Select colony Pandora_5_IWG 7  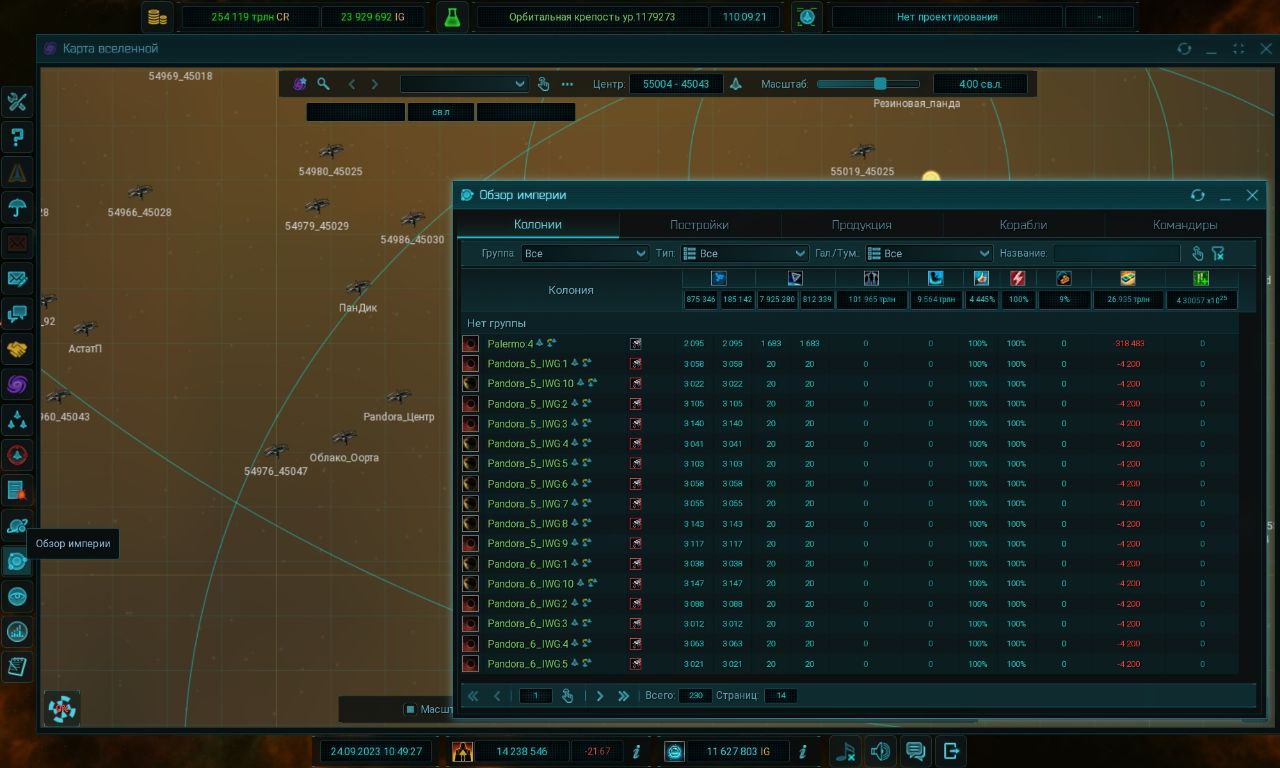click(x=527, y=504)
